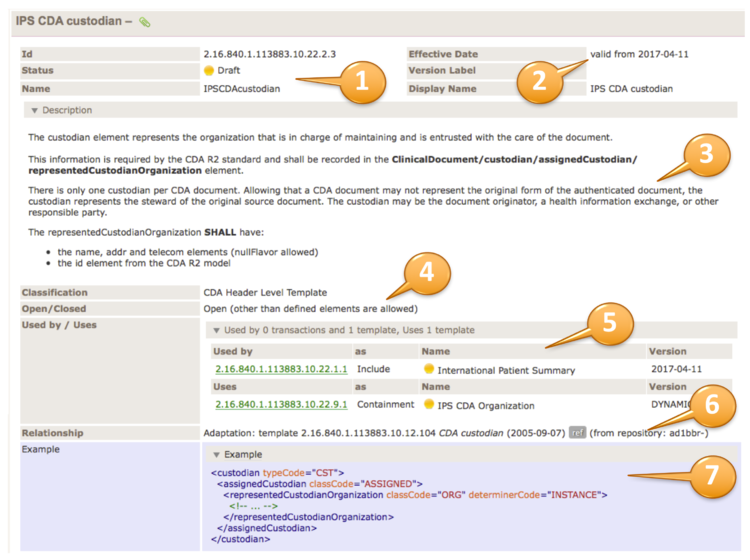Open template link 2.16.840.1.113883.10.22.9.1
This screenshot has width=750, height=560.
point(281,405)
